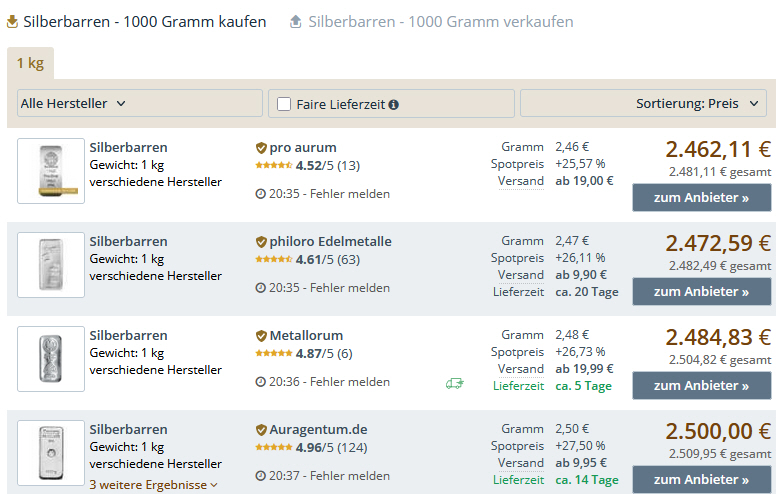Switch to Silberbarren 1000 Gramm verkaufen
The width and height of the screenshot is (776, 494).
click(440, 21)
